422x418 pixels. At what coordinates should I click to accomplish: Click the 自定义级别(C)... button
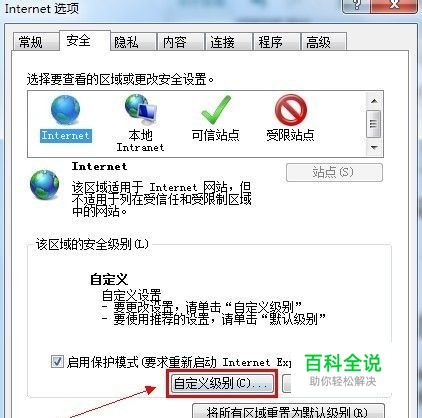(222, 383)
